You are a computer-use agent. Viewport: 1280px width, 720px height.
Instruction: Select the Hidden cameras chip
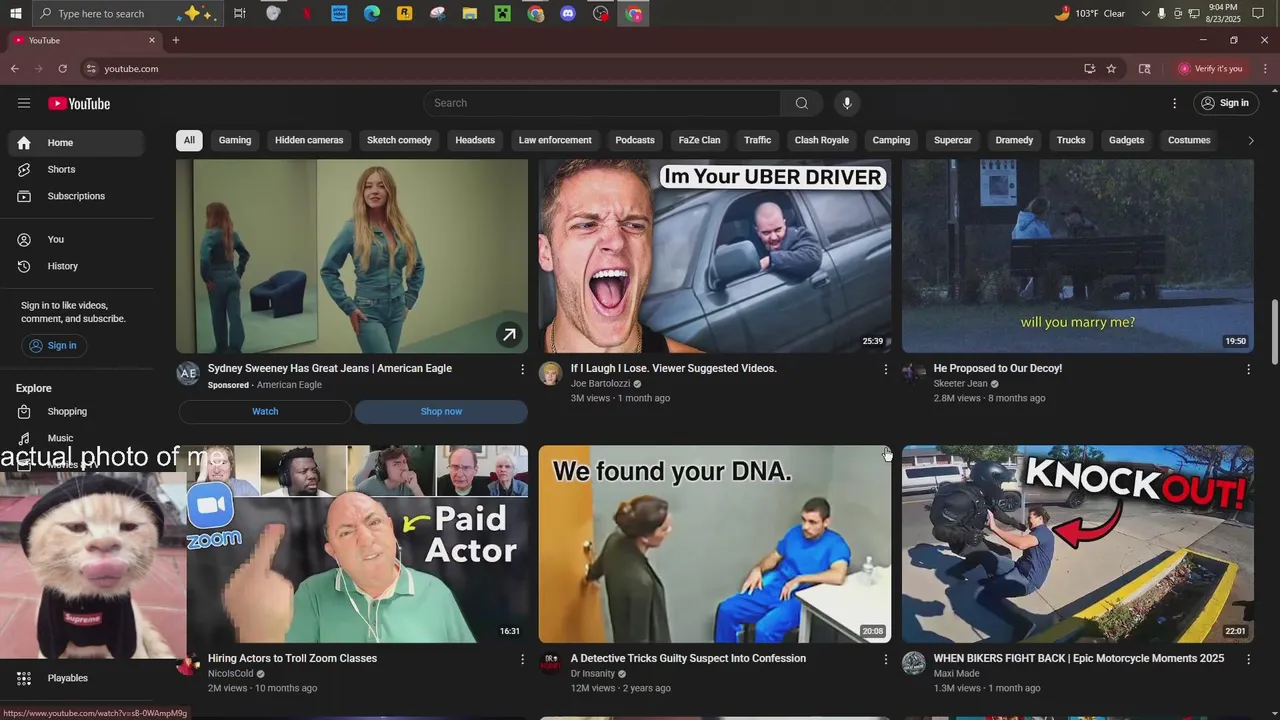click(x=309, y=140)
